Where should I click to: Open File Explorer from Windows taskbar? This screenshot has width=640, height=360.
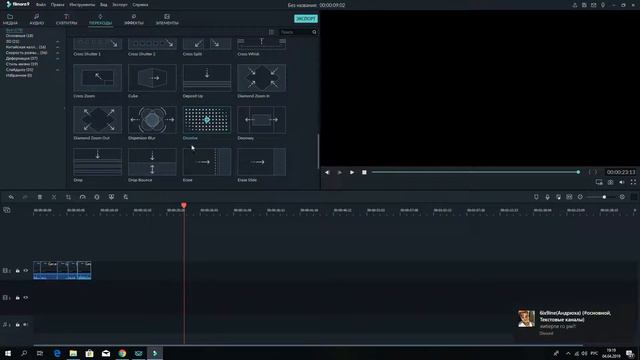click(73, 353)
